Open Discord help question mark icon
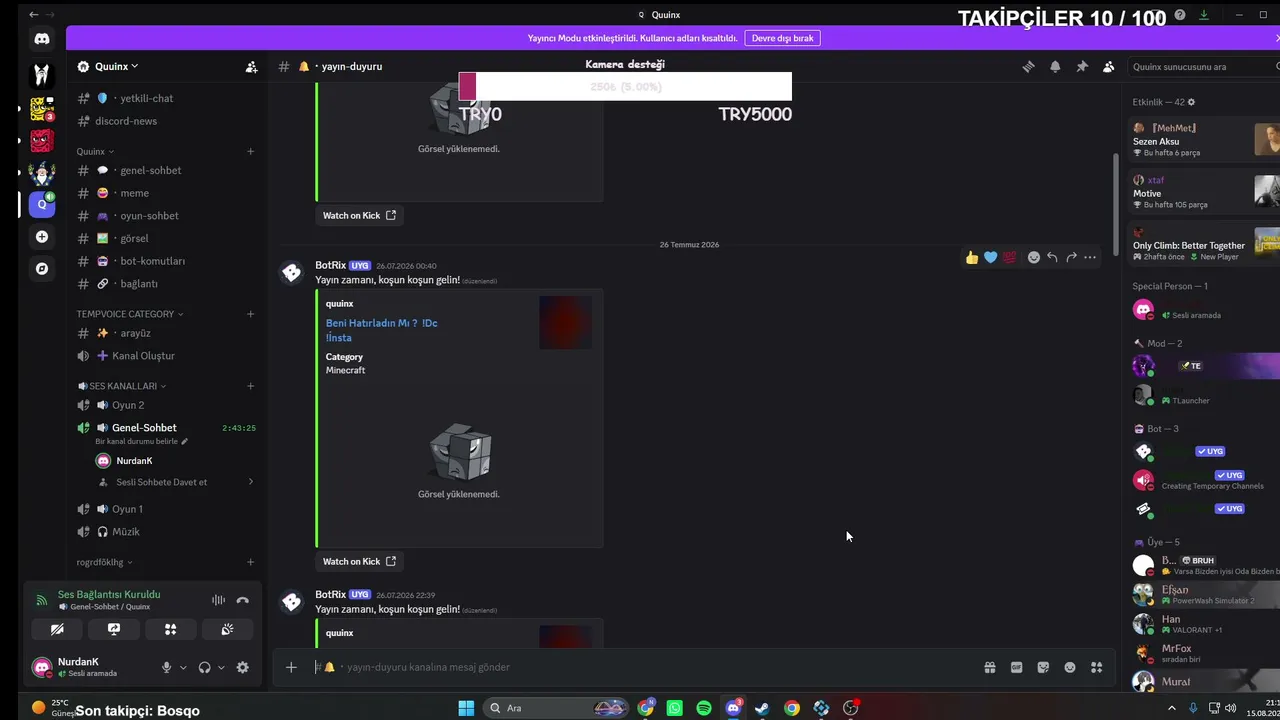 tap(1180, 15)
